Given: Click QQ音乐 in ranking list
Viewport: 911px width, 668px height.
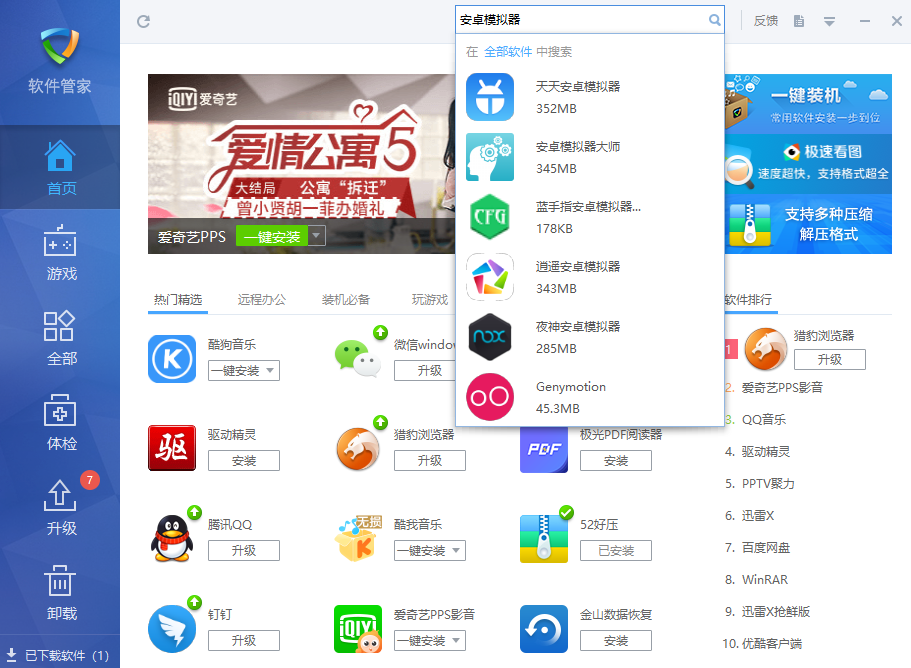Looking at the screenshot, I should [763, 420].
